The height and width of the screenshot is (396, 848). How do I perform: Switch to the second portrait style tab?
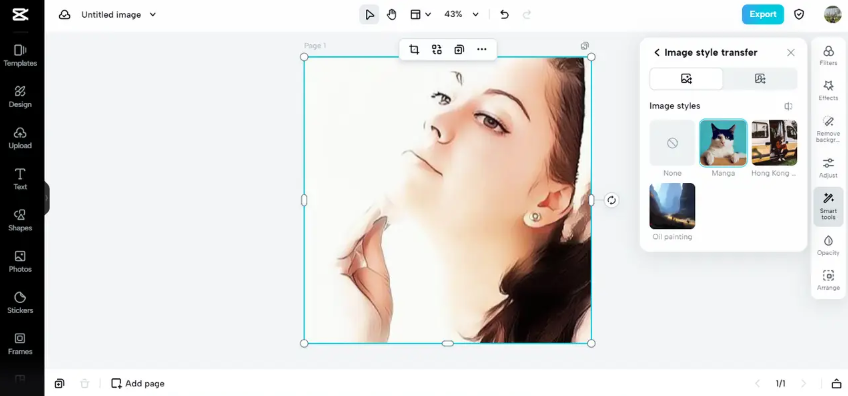[760, 79]
